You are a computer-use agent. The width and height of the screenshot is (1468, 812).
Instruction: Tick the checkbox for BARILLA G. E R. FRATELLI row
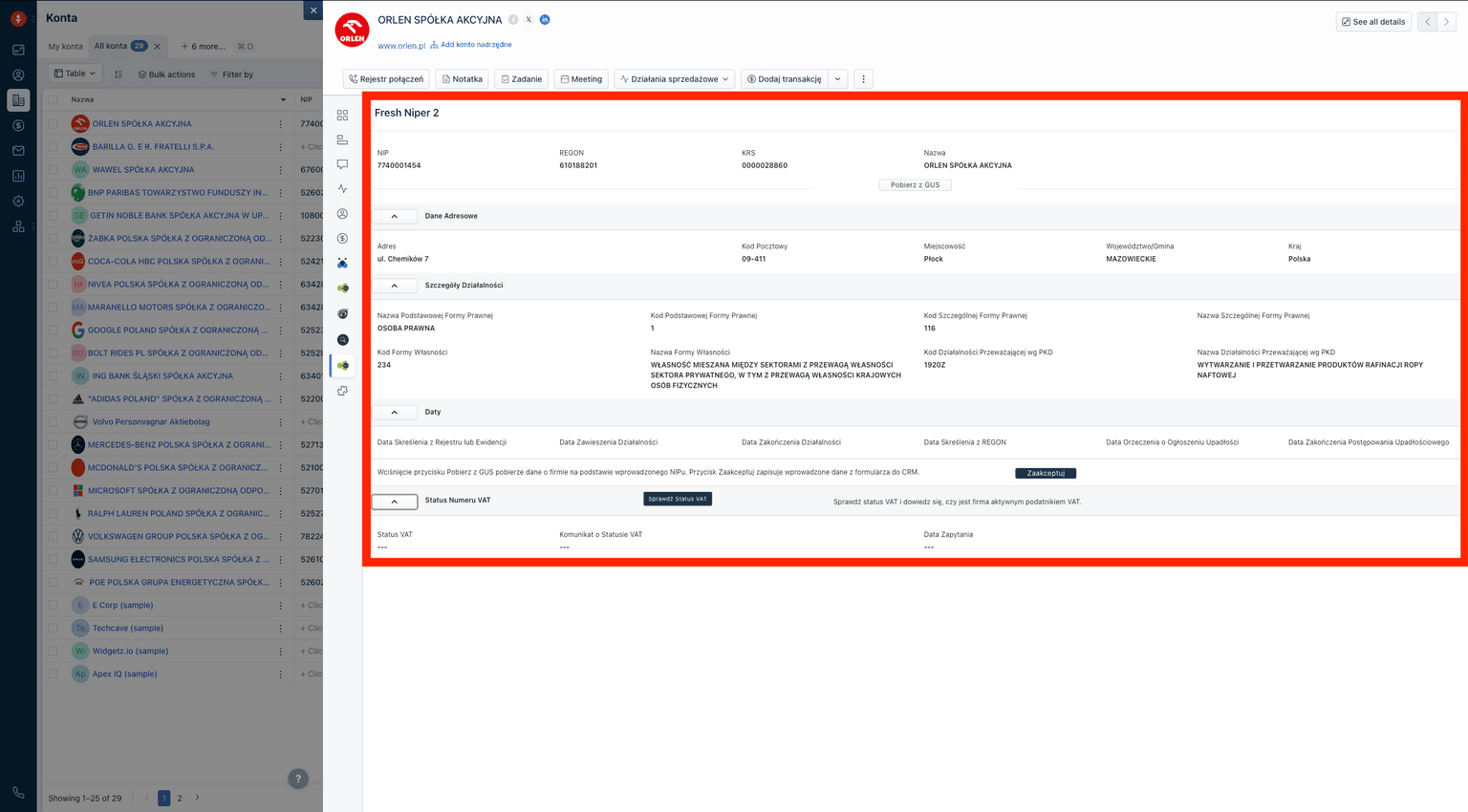(54, 146)
